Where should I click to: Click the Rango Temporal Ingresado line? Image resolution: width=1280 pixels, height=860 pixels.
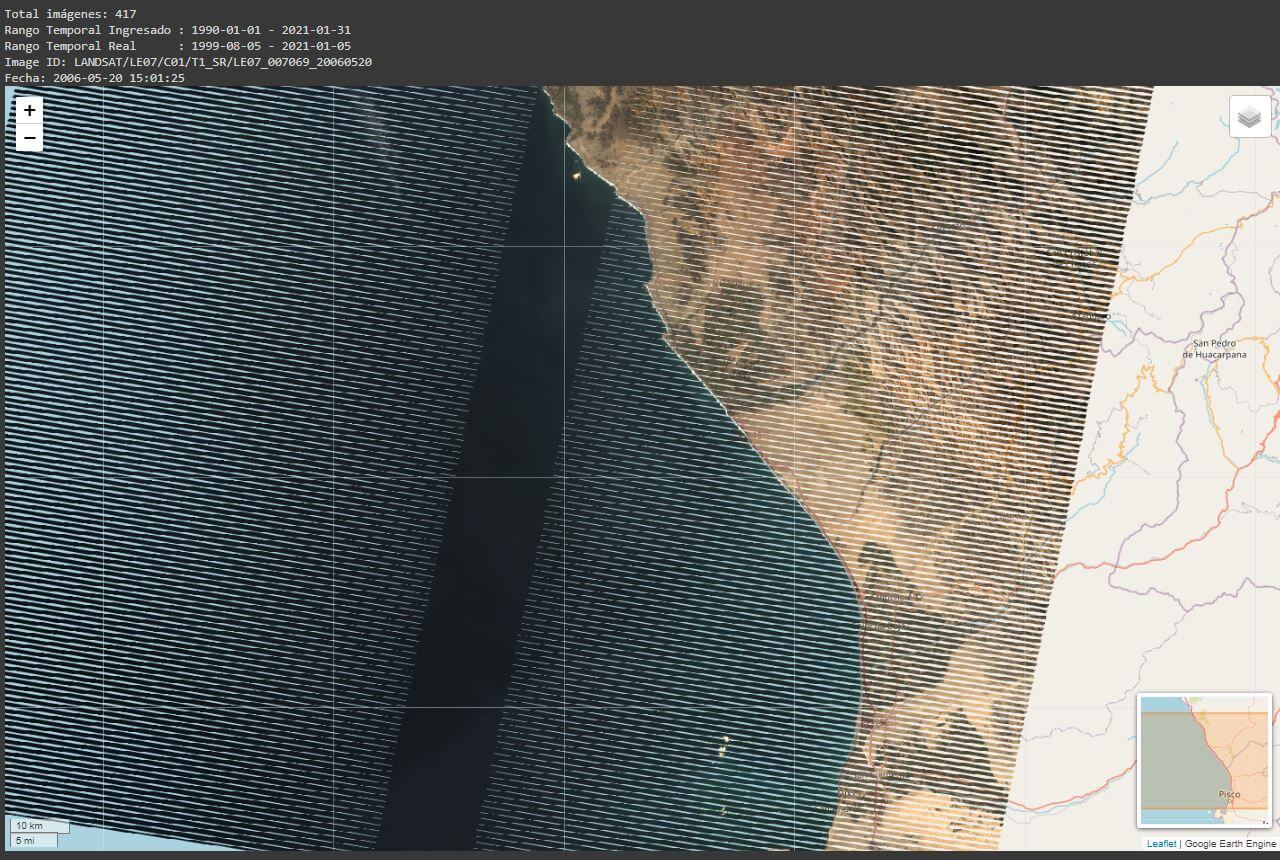pyautogui.click(x=177, y=30)
